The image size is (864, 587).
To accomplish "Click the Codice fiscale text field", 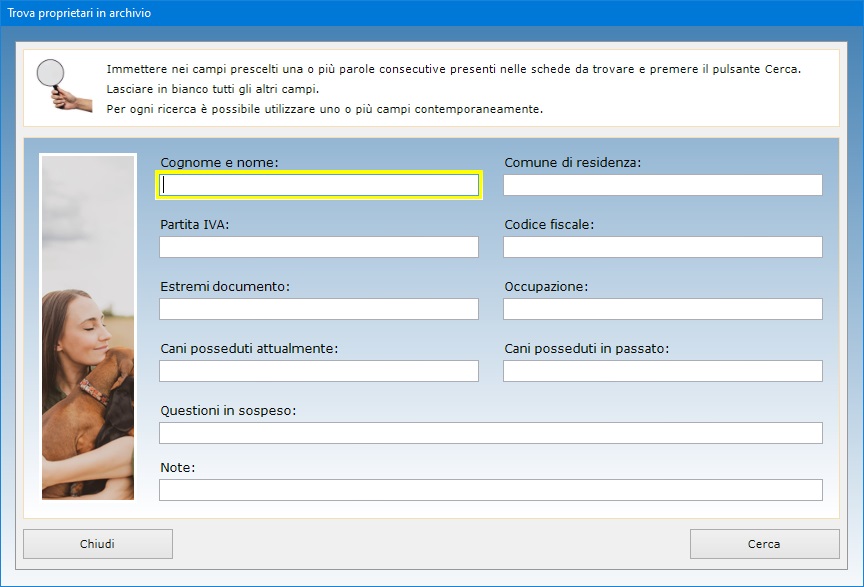I will (x=662, y=247).
